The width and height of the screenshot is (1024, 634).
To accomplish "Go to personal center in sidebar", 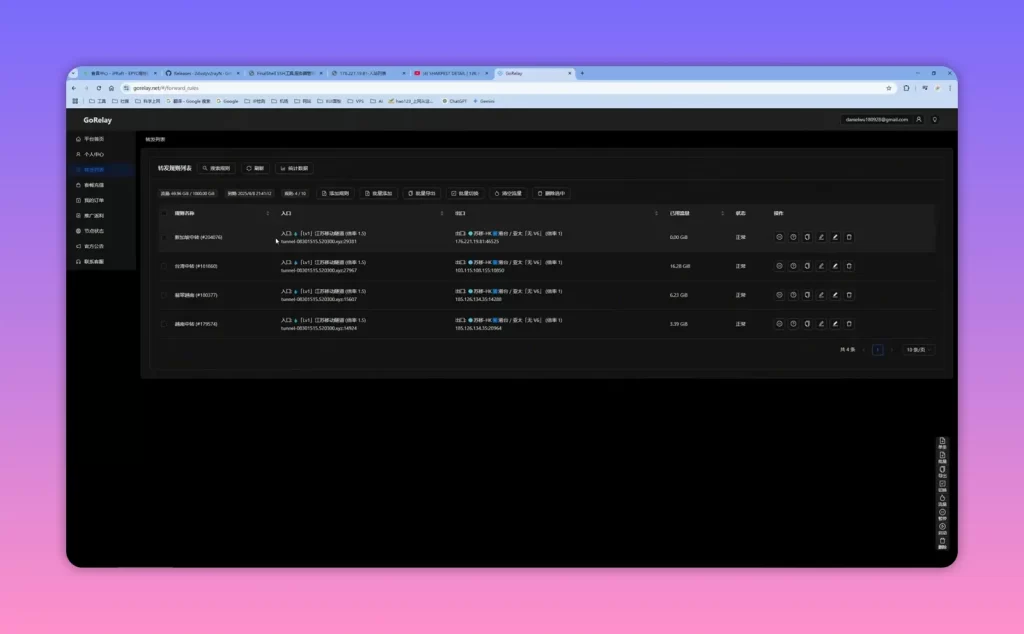I will (x=93, y=155).
